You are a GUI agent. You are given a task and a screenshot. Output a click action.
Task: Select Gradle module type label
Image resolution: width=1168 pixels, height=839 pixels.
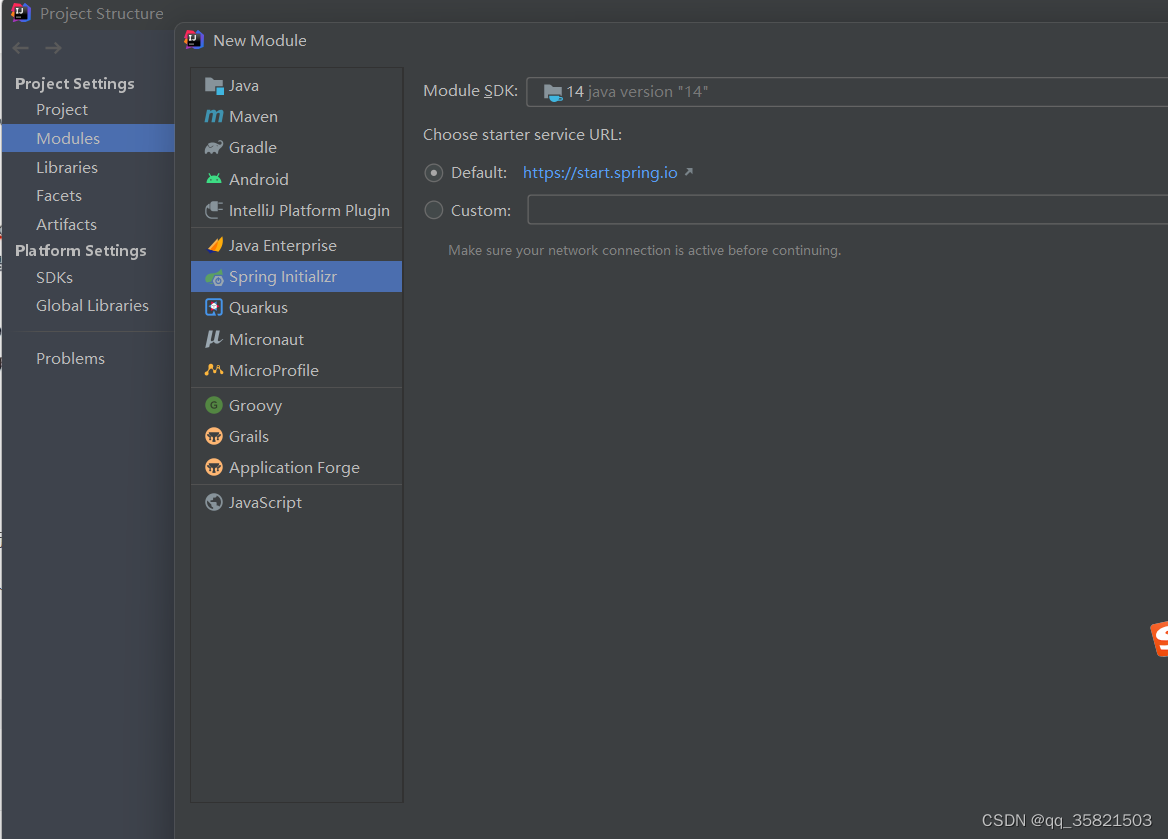click(x=253, y=148)
